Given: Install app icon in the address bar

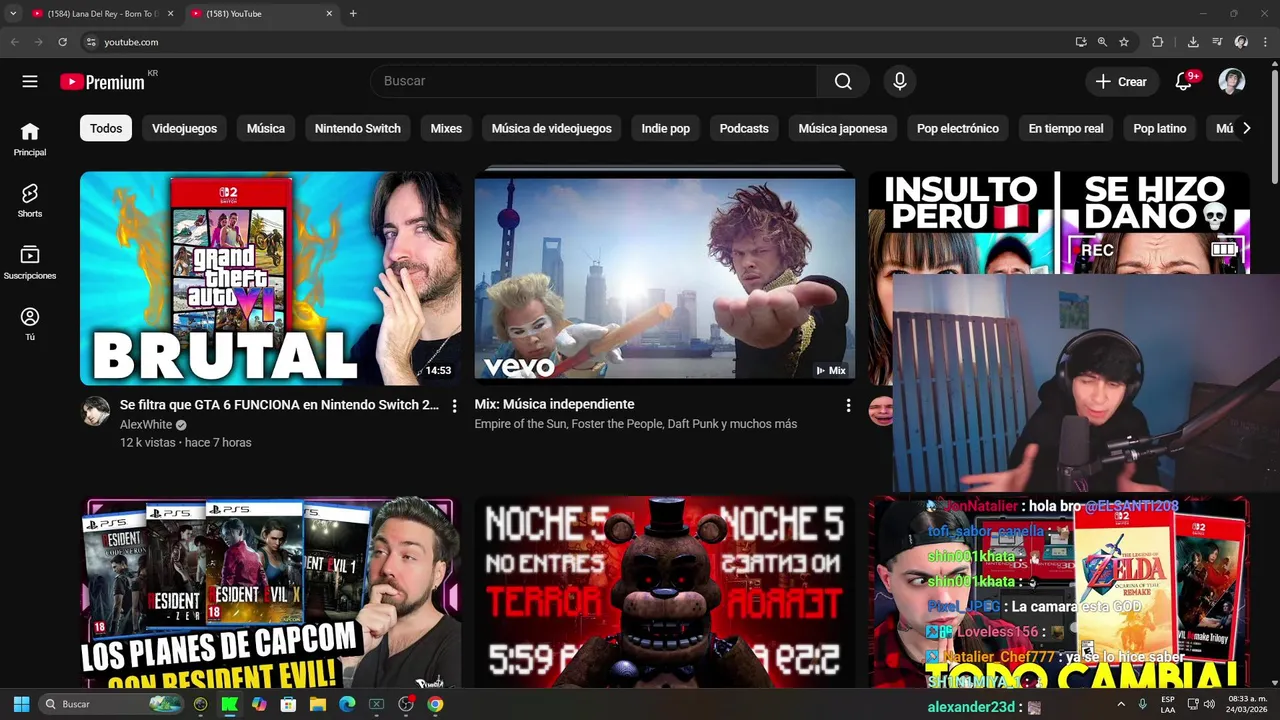Looking at the screenshot, I should [x=1081, y=42].
